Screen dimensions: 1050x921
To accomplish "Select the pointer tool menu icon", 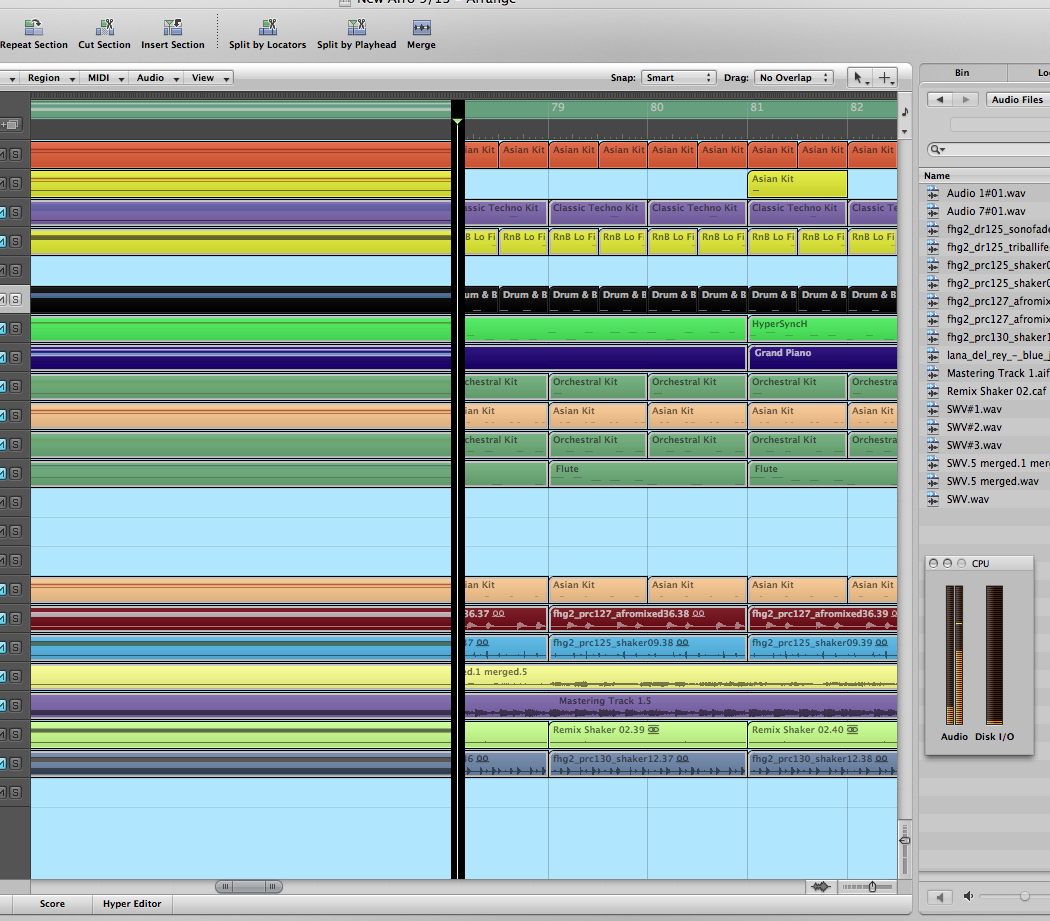I will 858,78.
